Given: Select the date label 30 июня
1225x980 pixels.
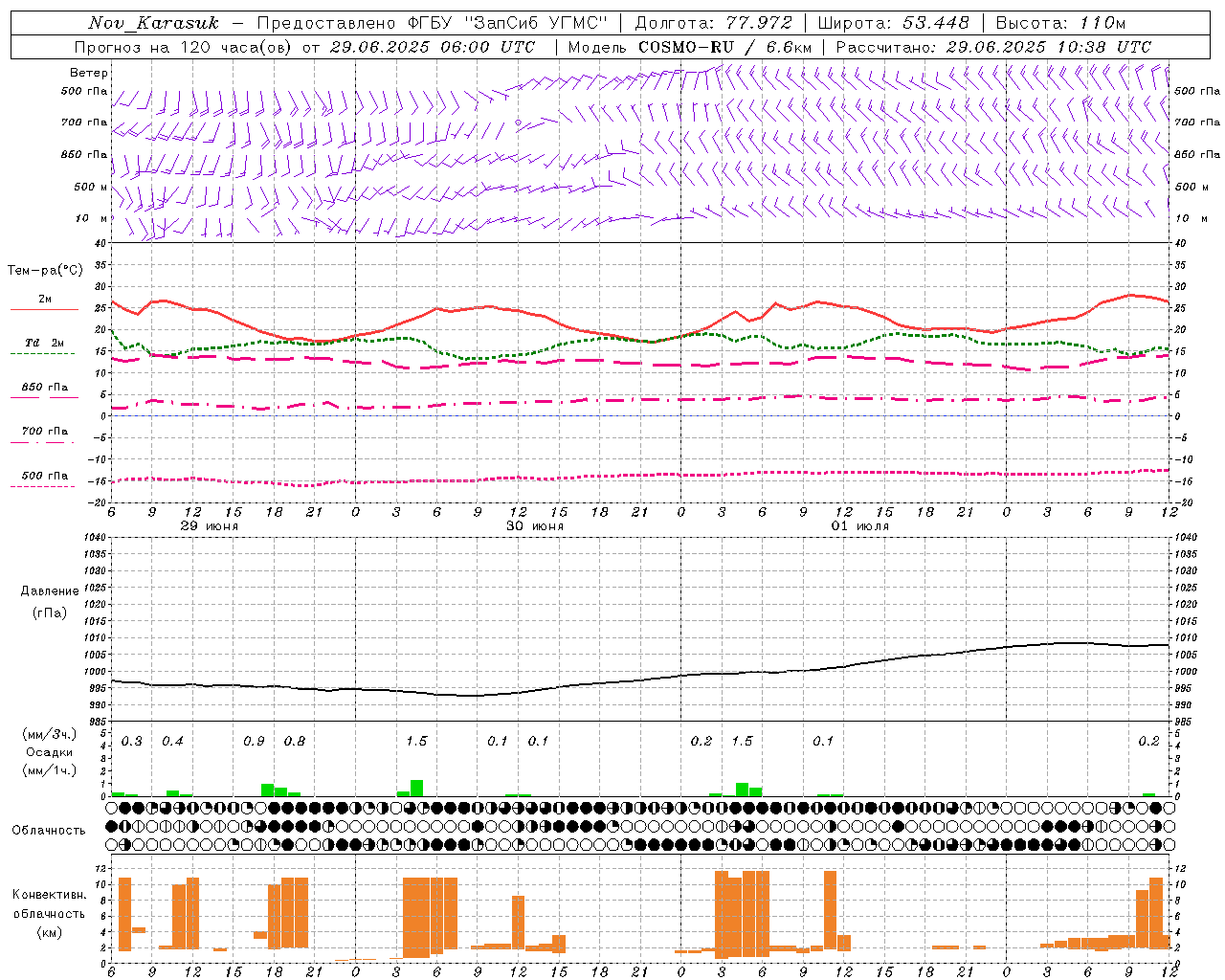Looking at the screenshot, I should click(535, 526).
